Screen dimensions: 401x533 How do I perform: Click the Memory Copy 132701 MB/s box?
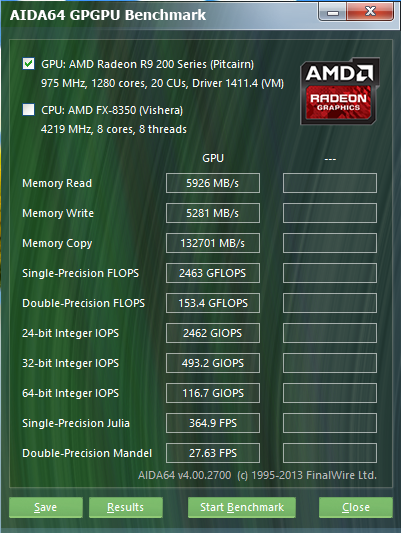coord(213,243)
